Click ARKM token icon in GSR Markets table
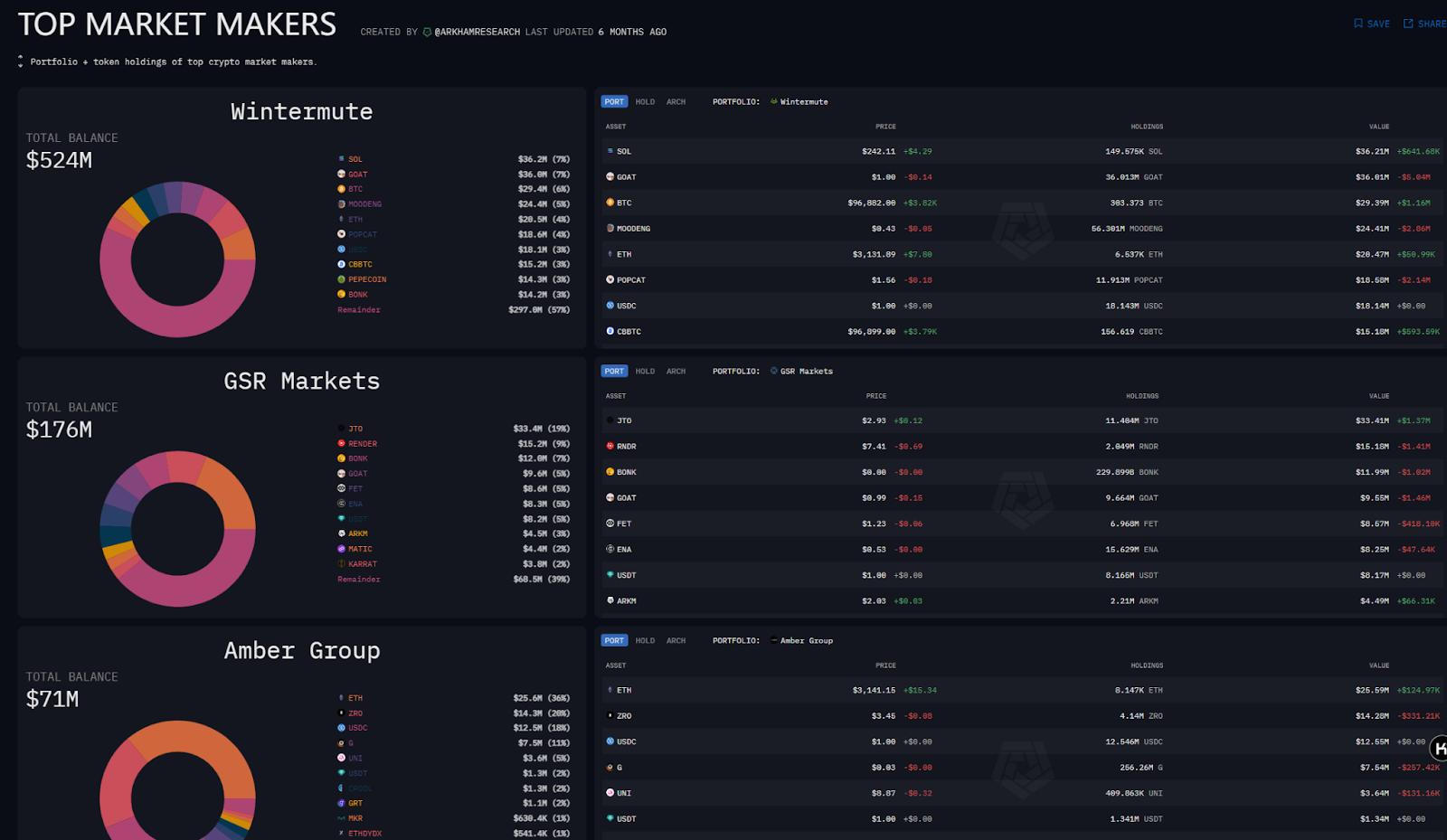This screenshot has width=1447, height=840. click(610, 600)
